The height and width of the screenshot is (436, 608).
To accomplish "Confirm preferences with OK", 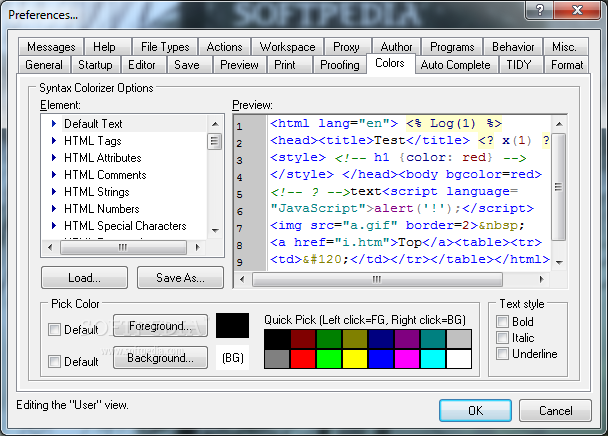I will 475,410.
